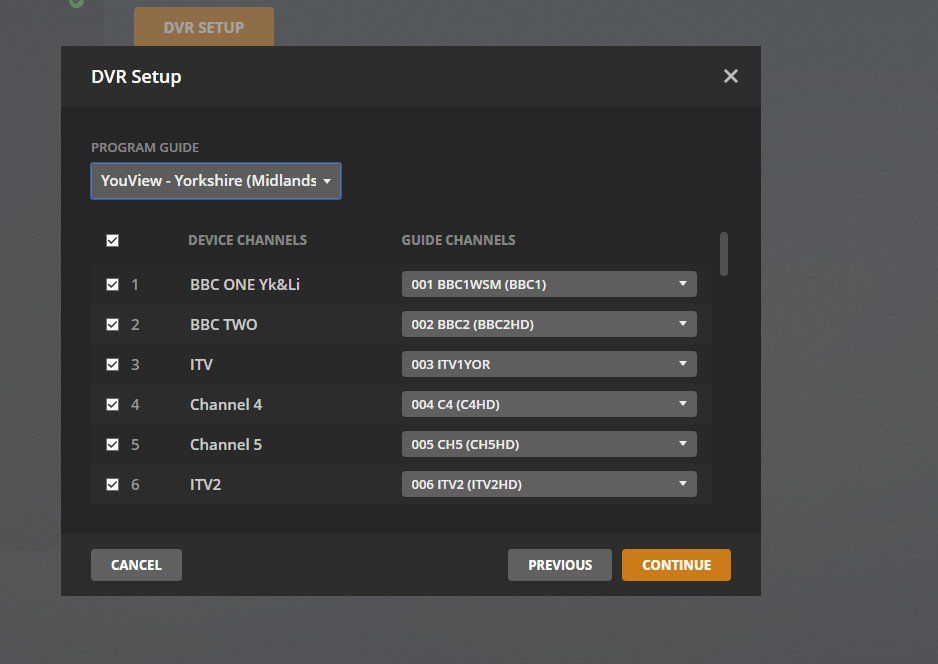Open the 002 BBC2 guide channel dropdown
938x664 pixels.
[548, 324]
